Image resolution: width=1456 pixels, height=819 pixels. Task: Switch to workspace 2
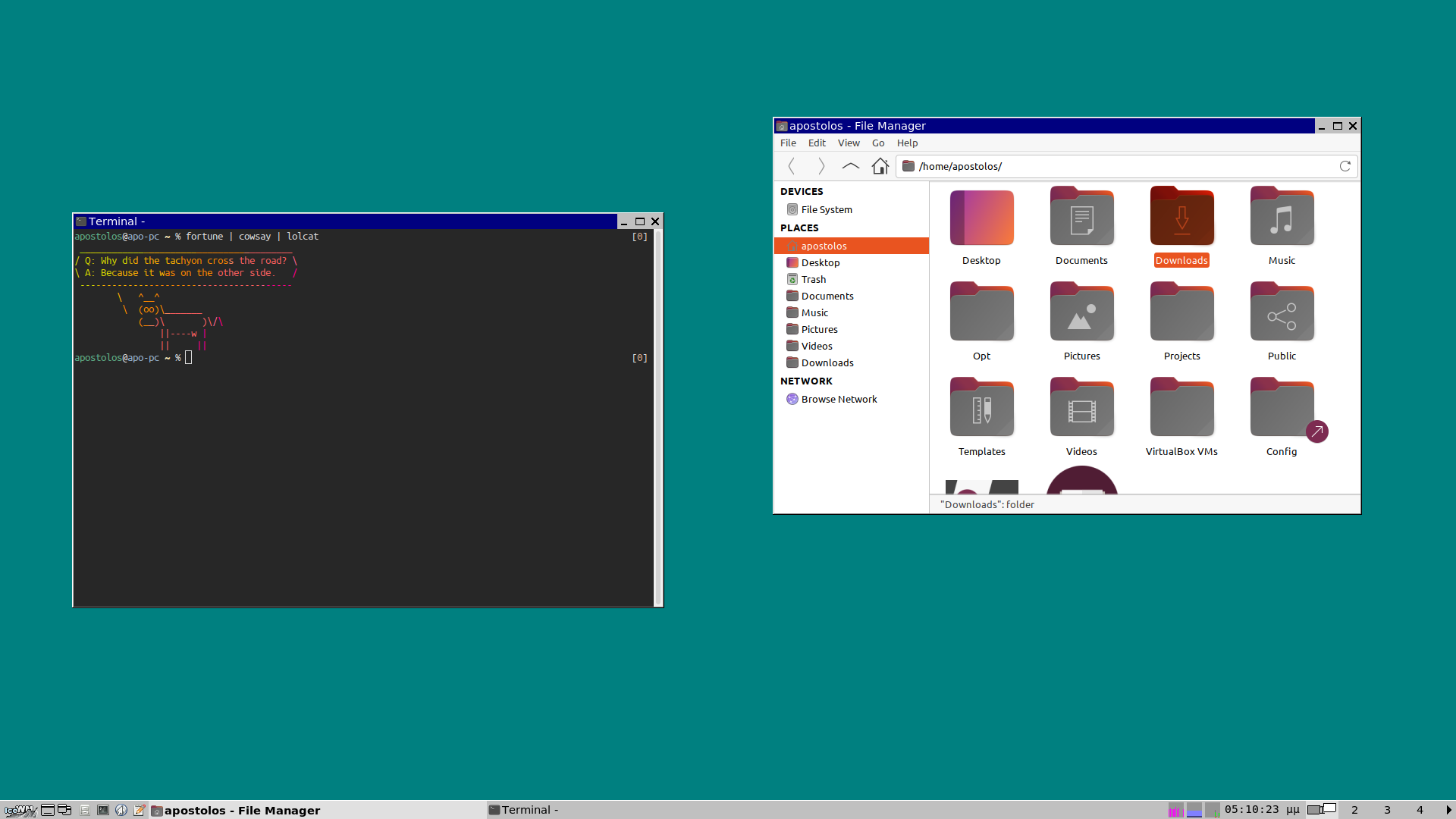(x=1354, y=810)
